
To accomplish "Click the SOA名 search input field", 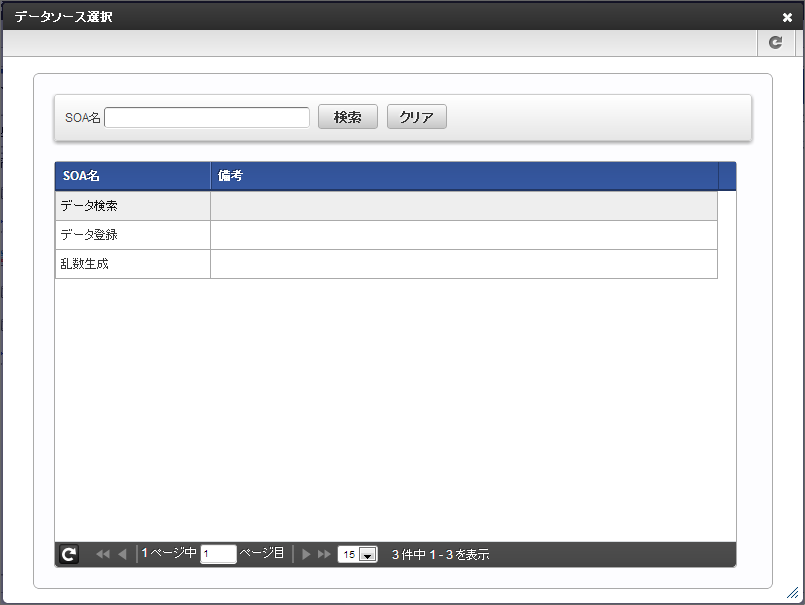I will (207, 118).
